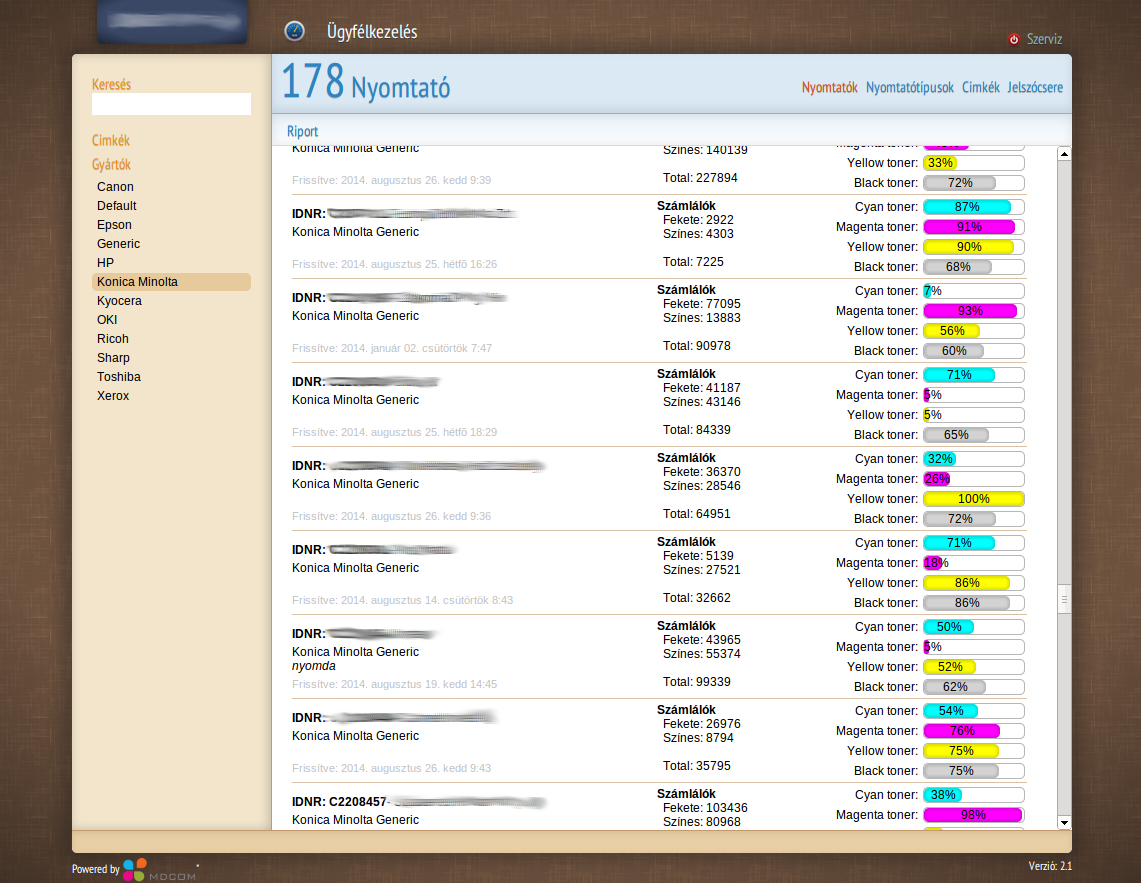Screen dimensions: 1141x883
Task: Click the 'Verzió: 2.1' text
Action: point(1049,866)
